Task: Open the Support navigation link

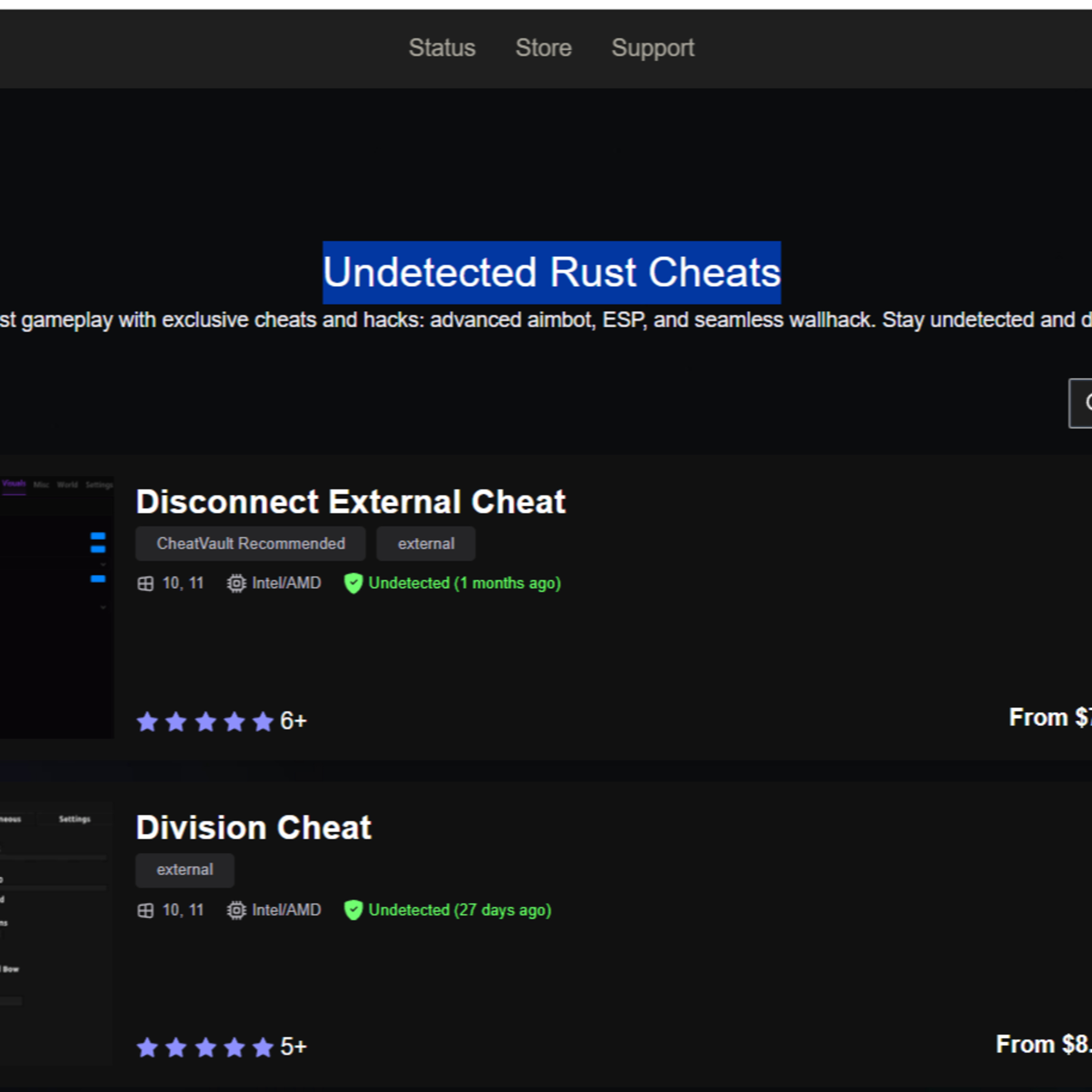Action: tap(653, 49)
